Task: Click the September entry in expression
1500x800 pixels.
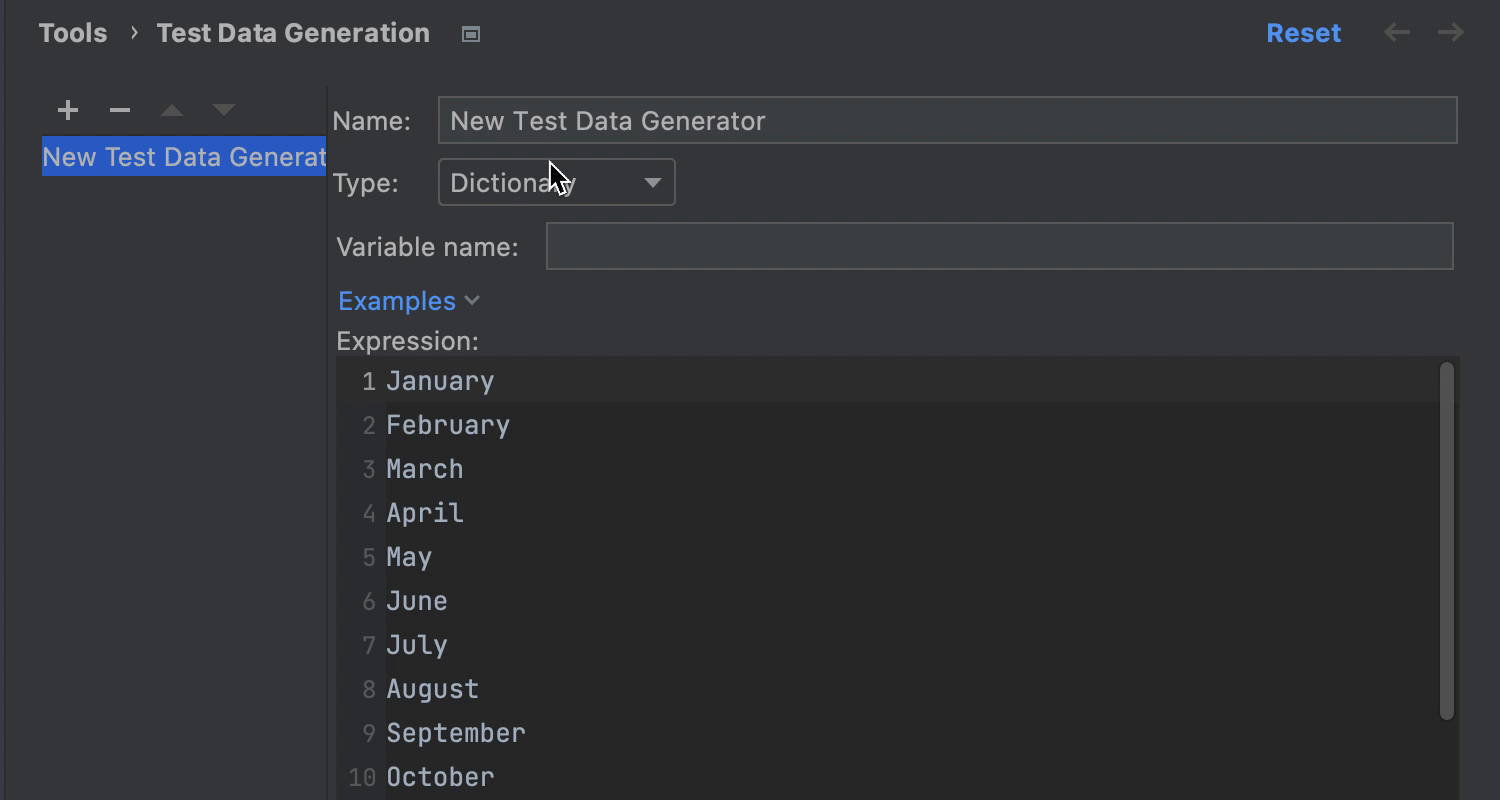Action: pos(456,733)
